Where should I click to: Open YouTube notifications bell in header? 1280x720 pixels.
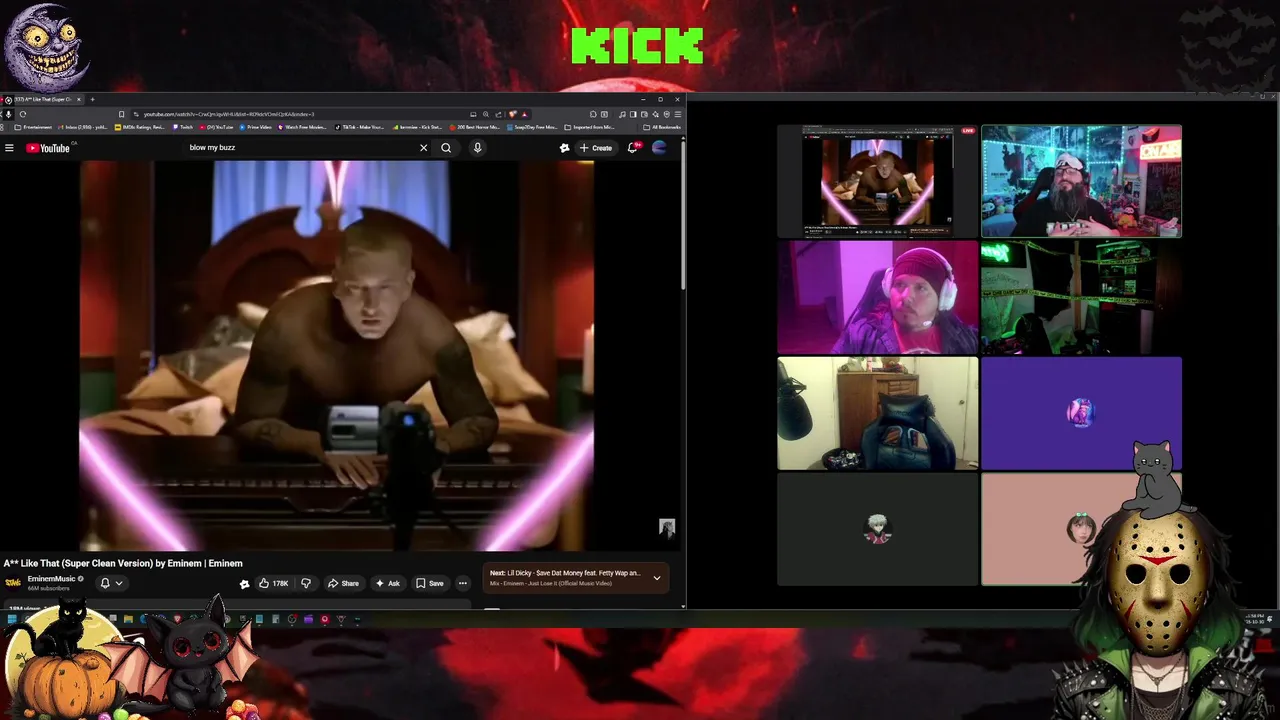(x=633, y=148)
